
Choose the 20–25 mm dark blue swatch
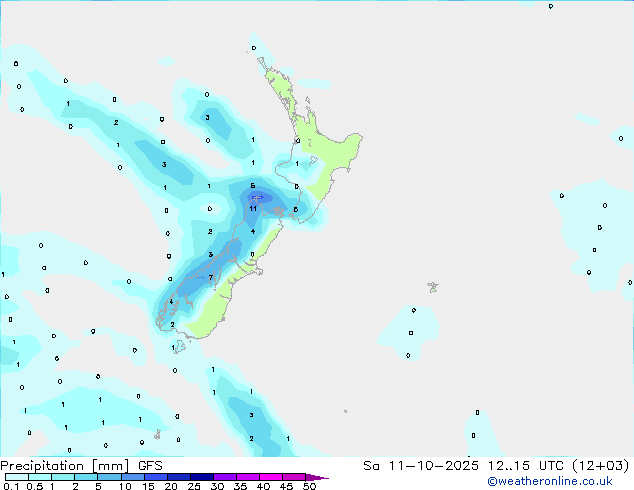coord(178,477)
